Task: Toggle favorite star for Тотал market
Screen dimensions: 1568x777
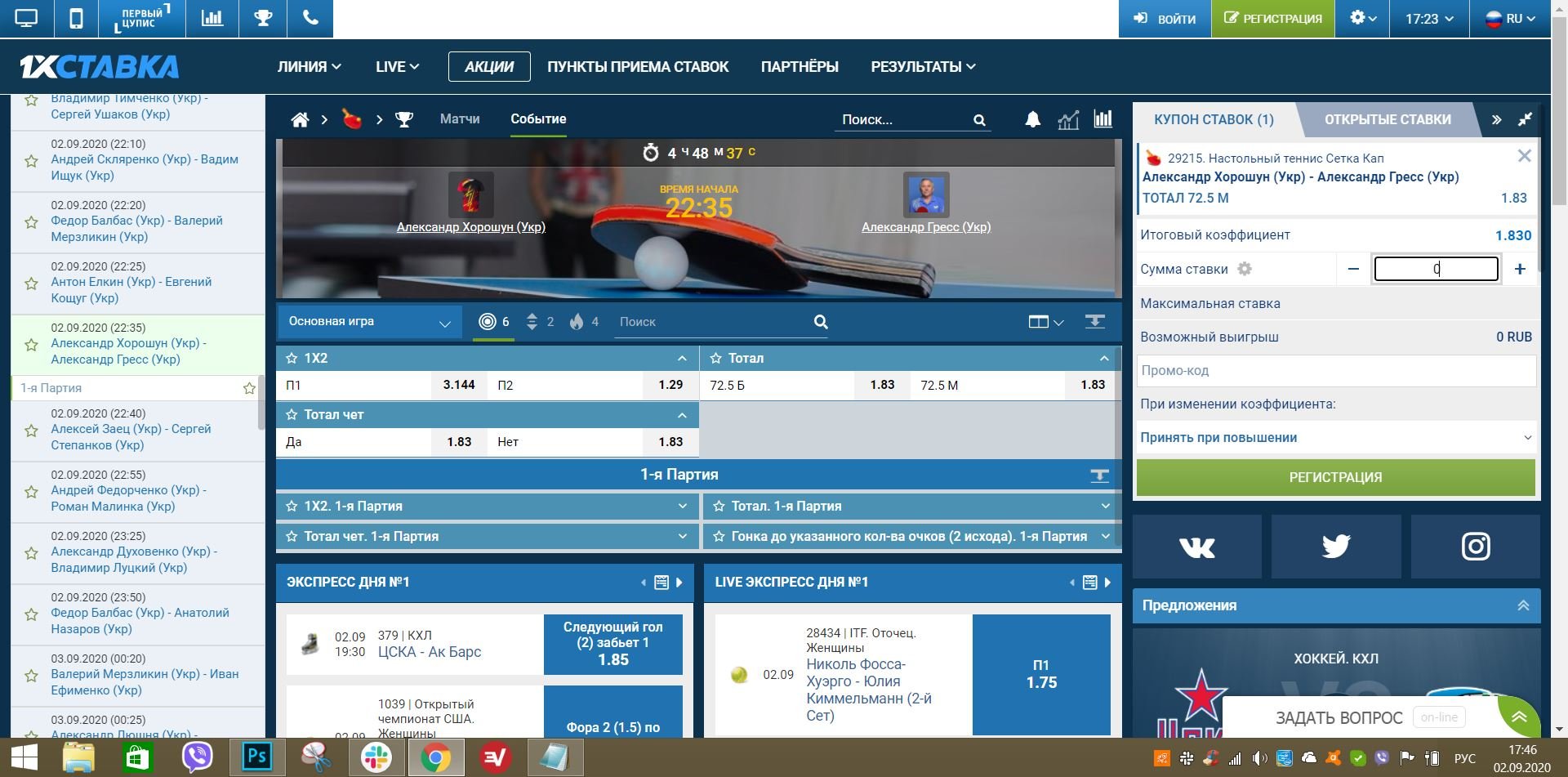Action: pyautogui.click(x=716, y=359)
